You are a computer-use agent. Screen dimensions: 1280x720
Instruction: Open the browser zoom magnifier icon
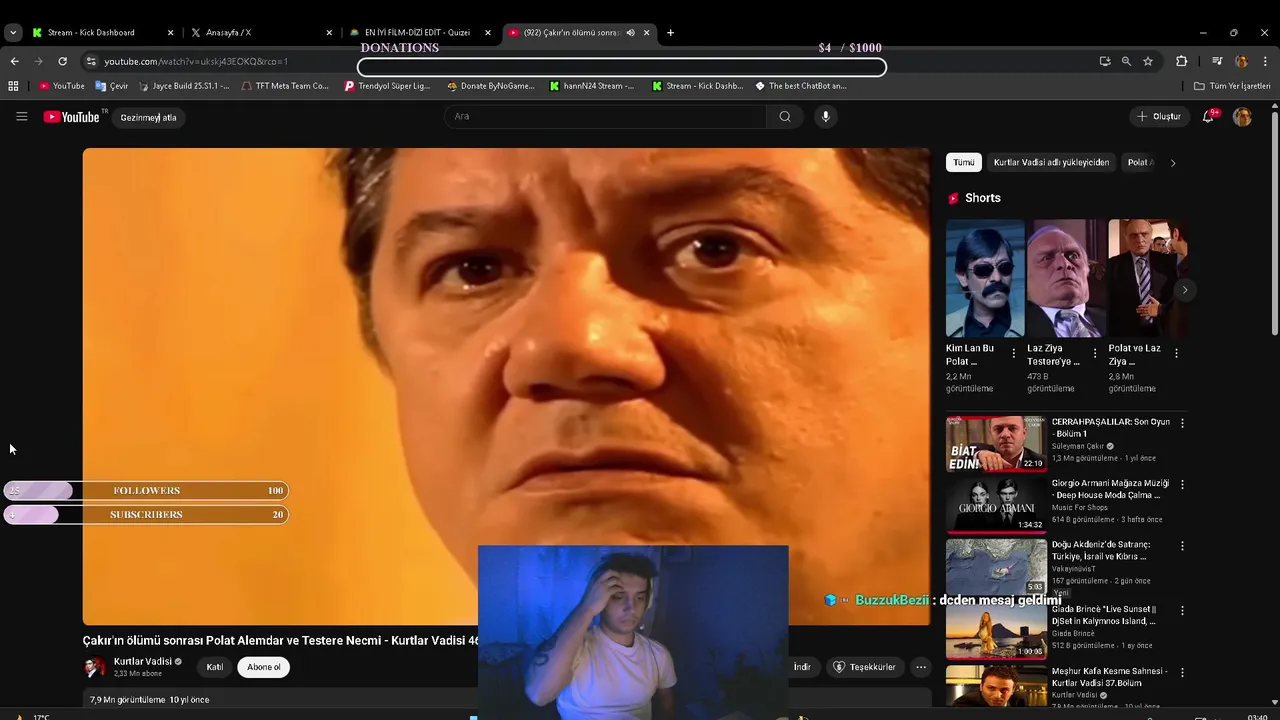(1126, 61)
